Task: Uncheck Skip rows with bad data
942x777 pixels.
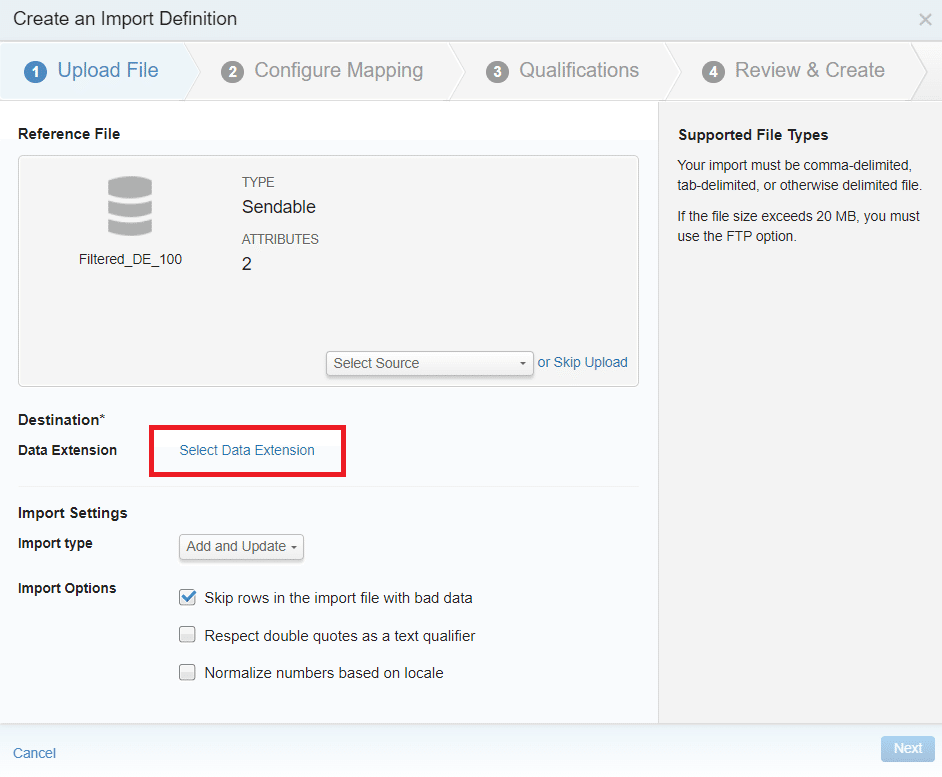Action: [187, 597]
